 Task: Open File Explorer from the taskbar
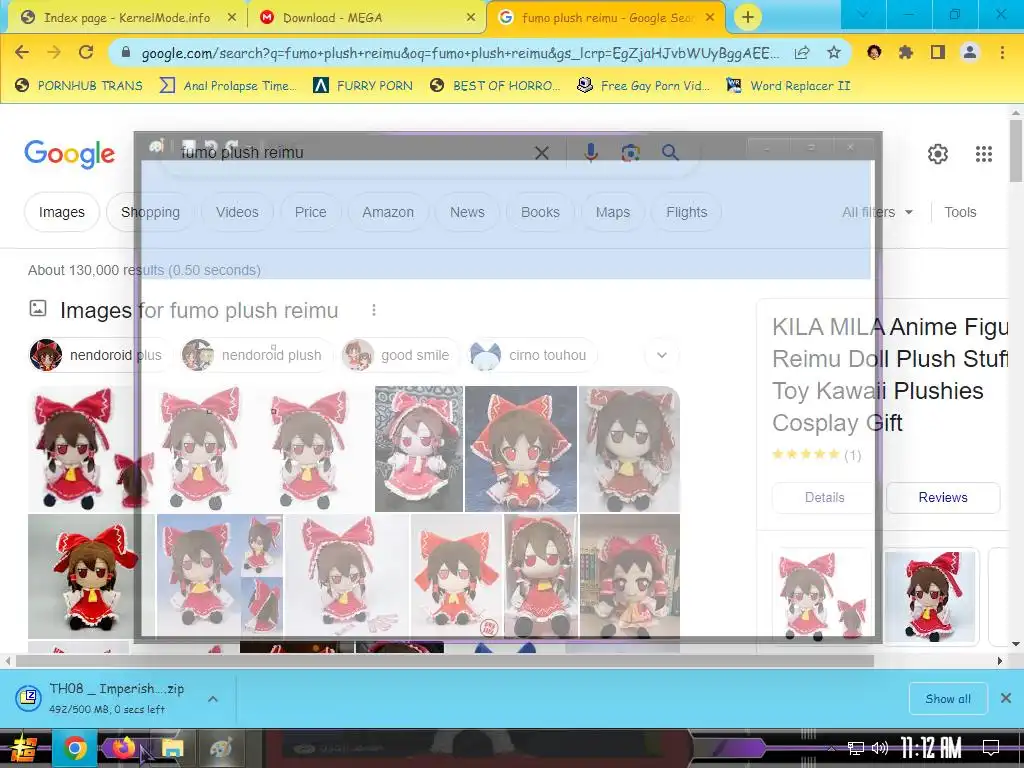tap(172, 748)
